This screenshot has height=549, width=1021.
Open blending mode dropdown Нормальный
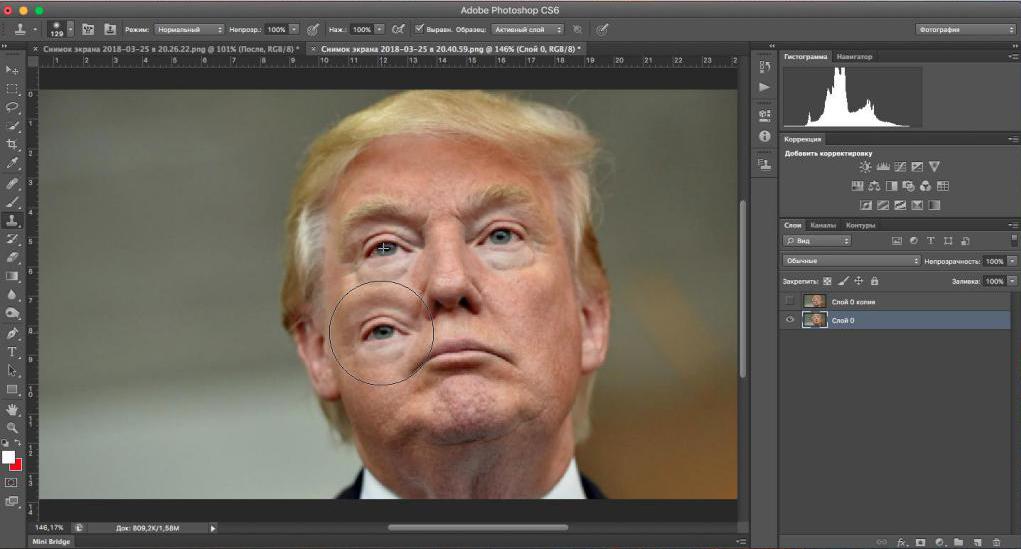pos(189,29)
